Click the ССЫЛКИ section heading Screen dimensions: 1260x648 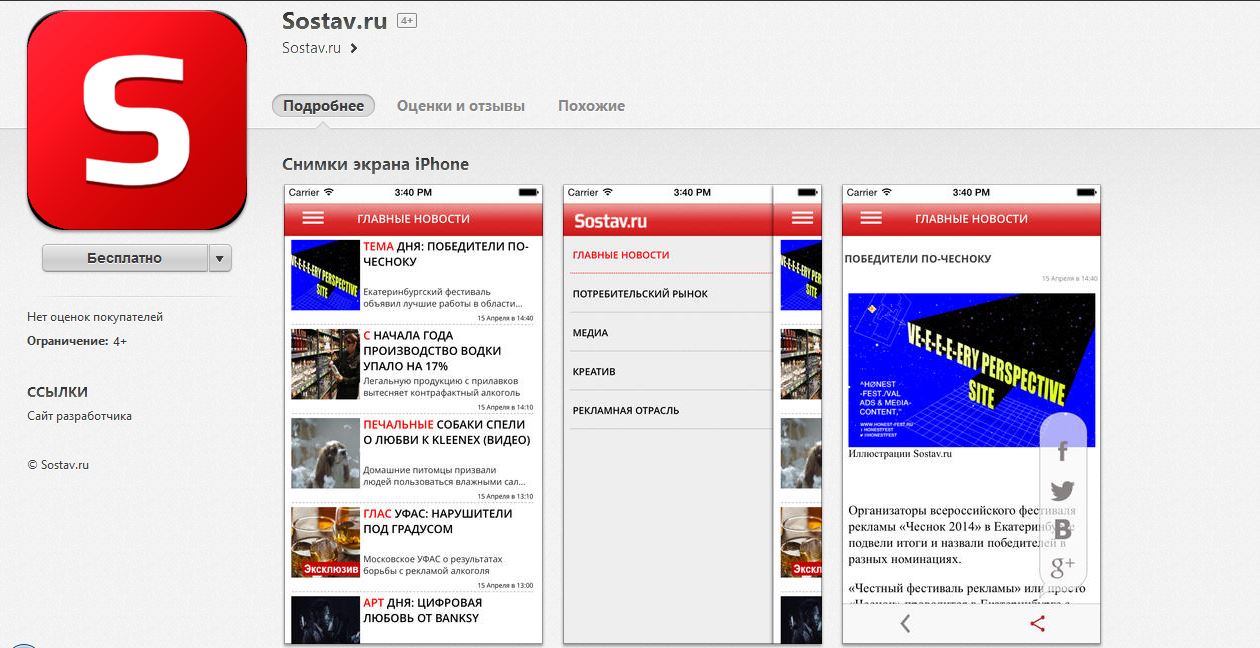pos(57,392)
